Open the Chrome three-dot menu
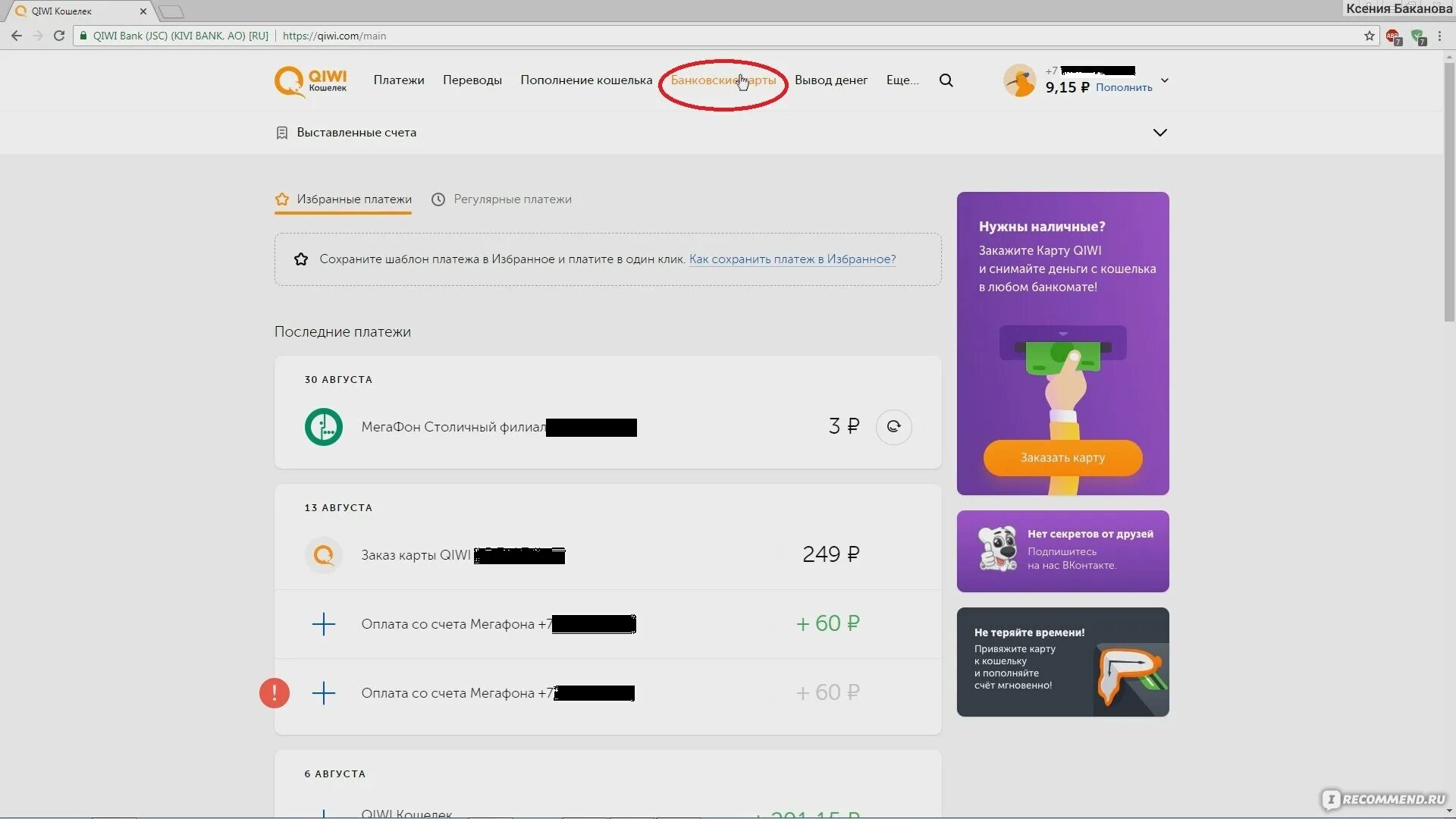1456x819 pixels. point(1439,36)
